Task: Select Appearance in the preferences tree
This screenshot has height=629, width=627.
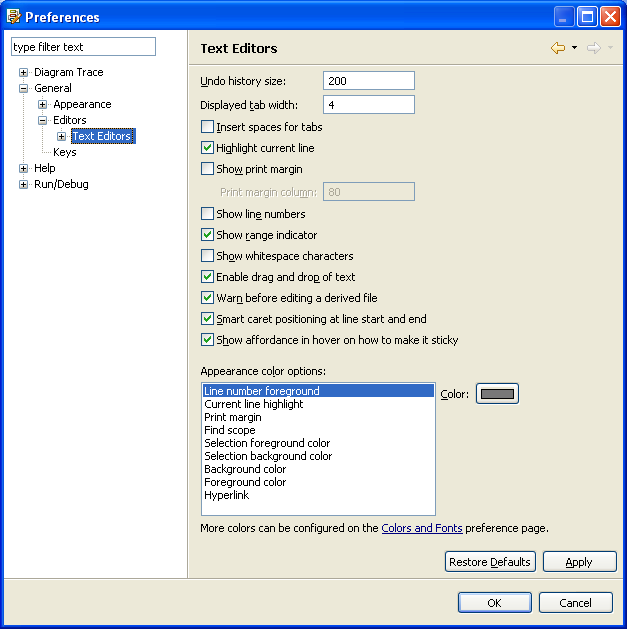Action: tap(82, 104)
